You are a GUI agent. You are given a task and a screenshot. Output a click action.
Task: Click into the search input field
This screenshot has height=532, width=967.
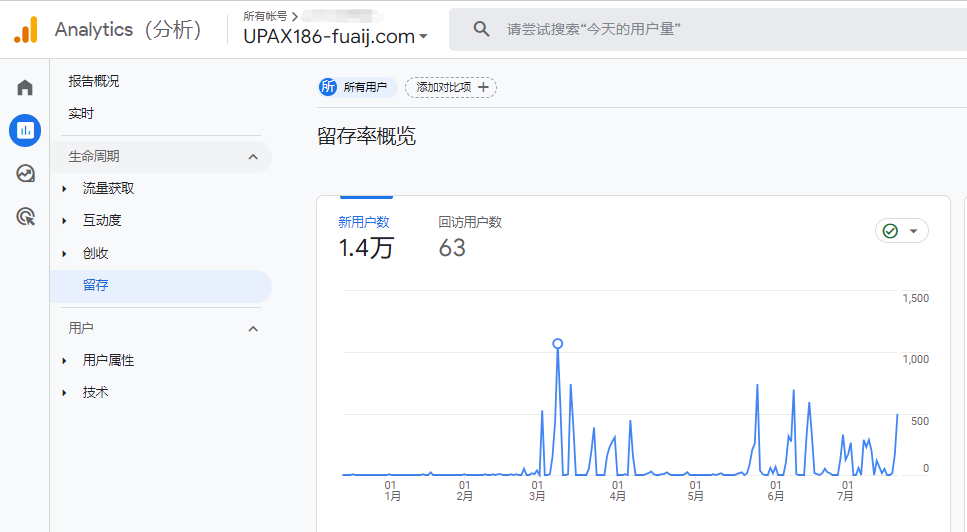pyautogui.click(x=700, y=30)
